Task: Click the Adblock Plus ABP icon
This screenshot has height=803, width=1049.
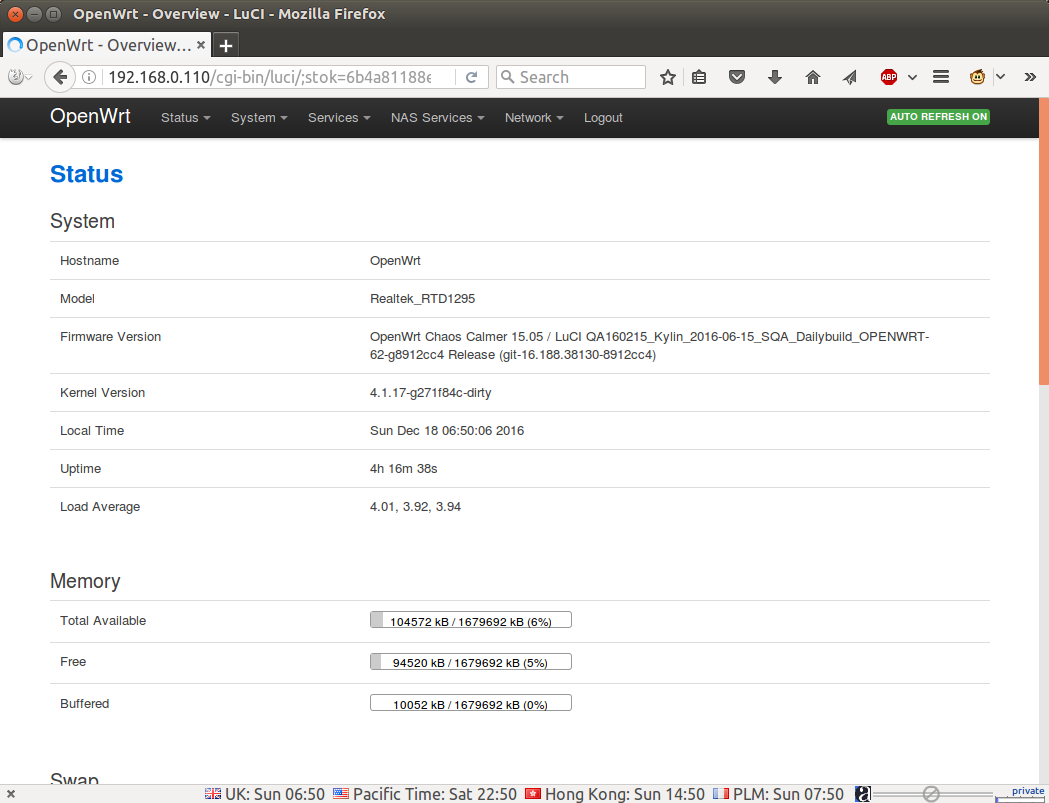Action: 888,77
